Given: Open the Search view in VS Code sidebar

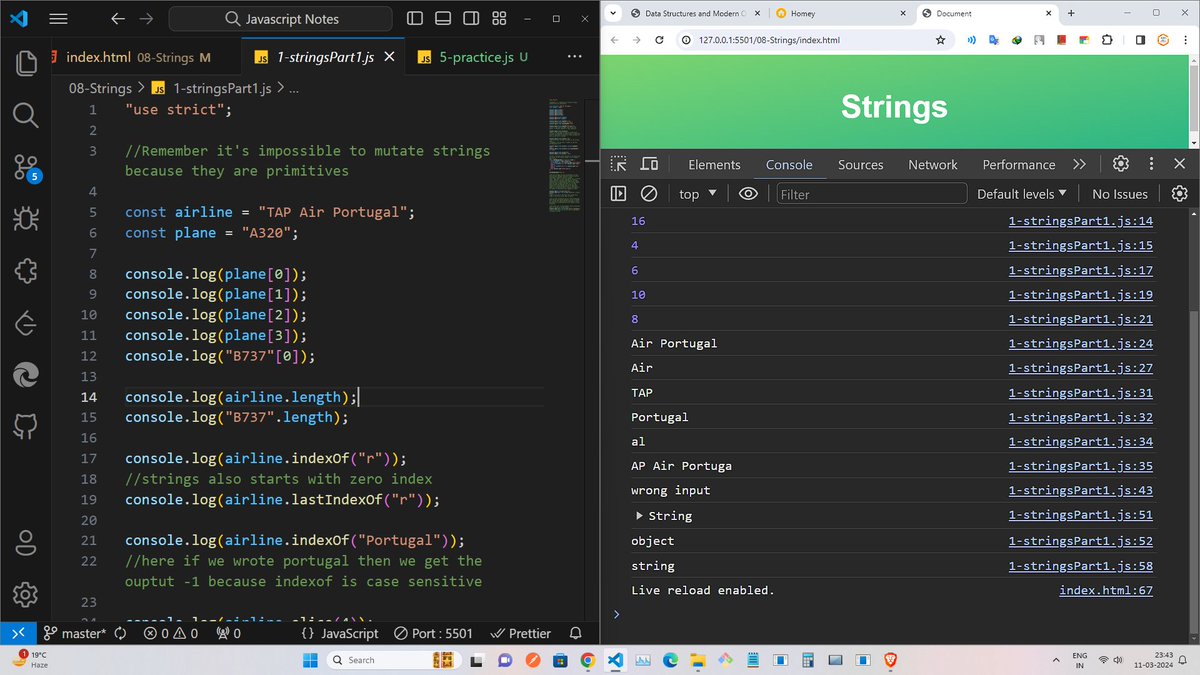Looking at the screenshot, I should 25,114.
